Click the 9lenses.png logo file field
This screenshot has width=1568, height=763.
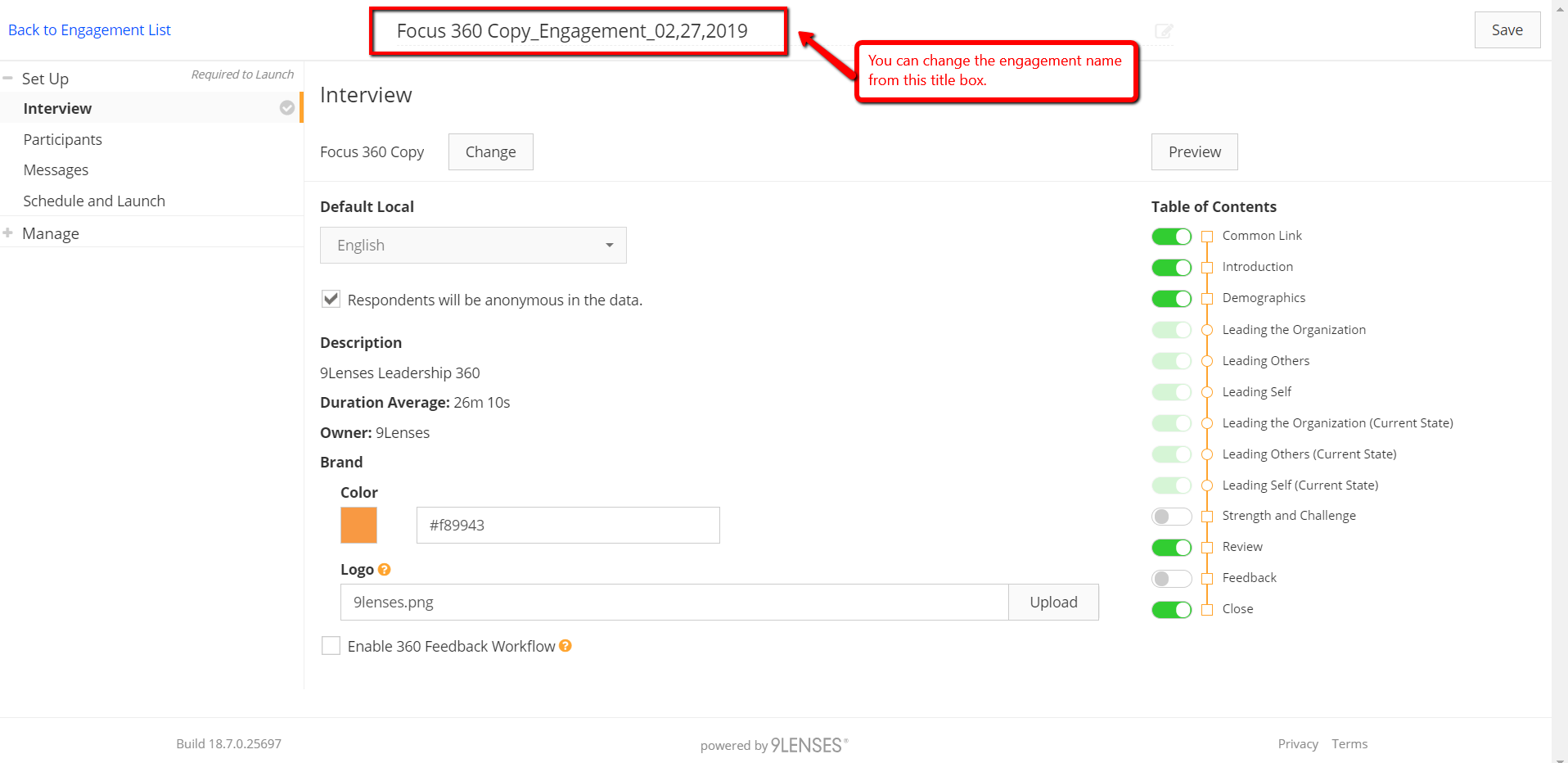click(674, 602)
